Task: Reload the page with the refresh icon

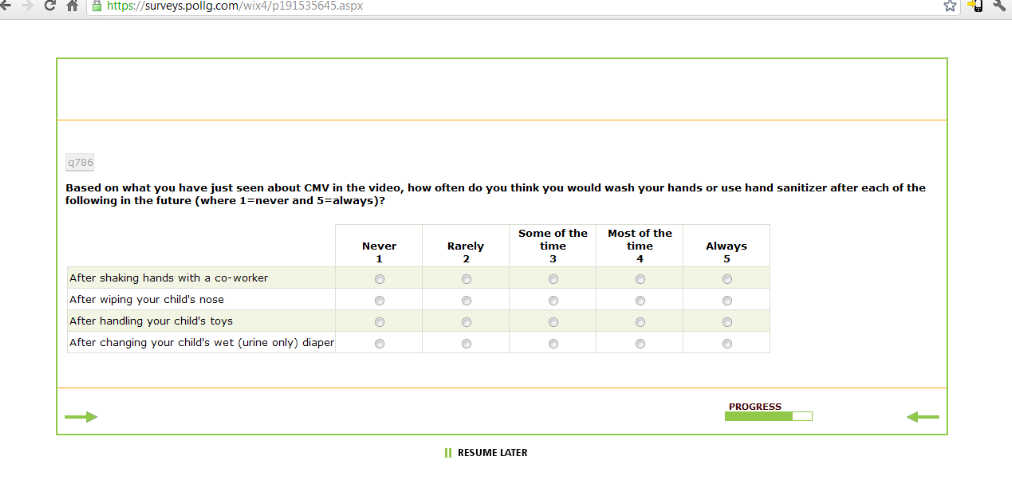Action: point(50,5)
